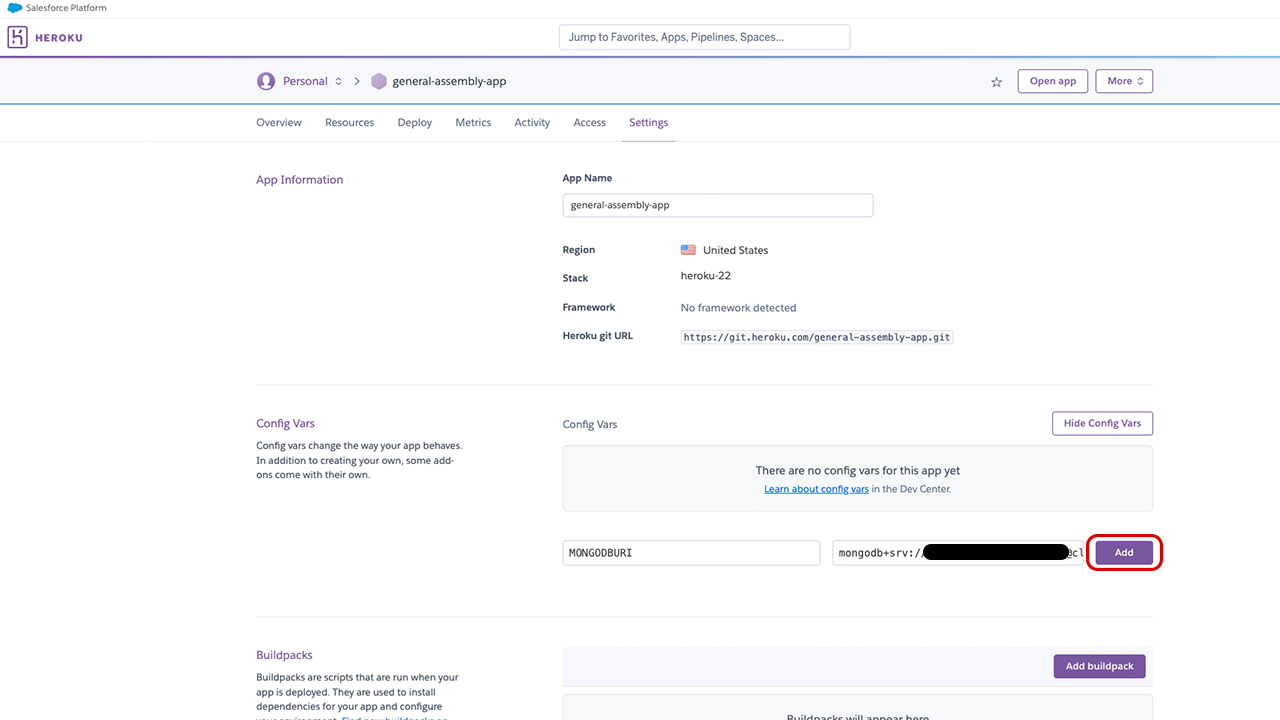Click the App Name text field
The width and height of the screenshot is (1280, 720).
point(717,205)
